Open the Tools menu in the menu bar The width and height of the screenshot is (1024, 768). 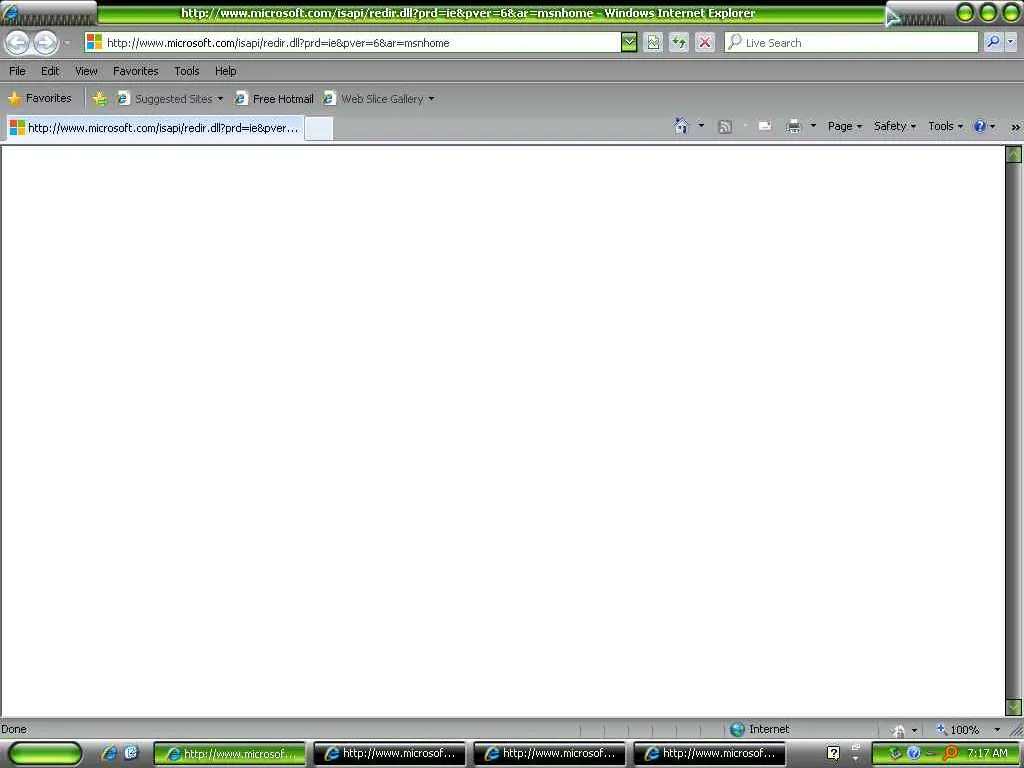click(187, 71)
